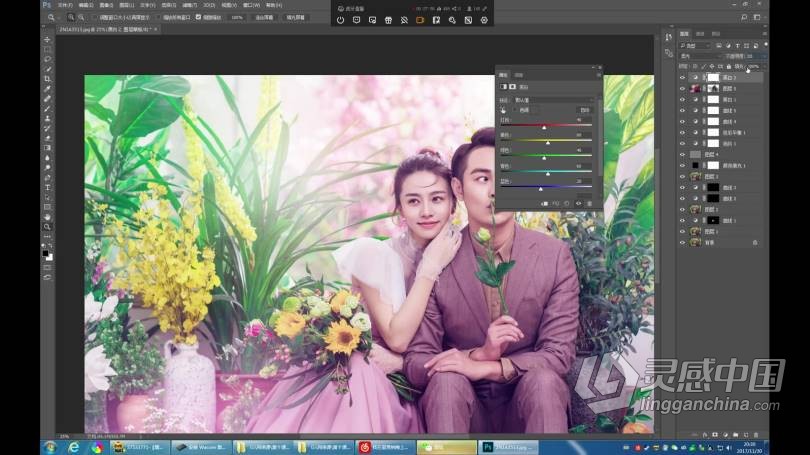This screenshot has height=455, width=810.
Task: Click the Auto button in Properties
Action: coord(584,110)
